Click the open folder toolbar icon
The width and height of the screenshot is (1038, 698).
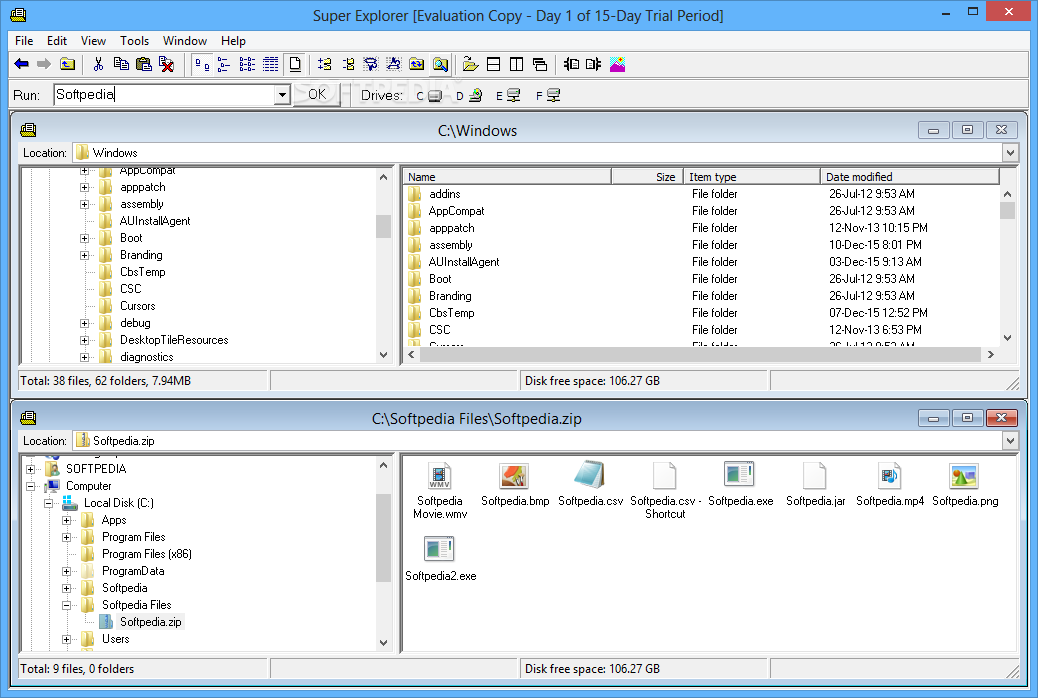coord(470,64)
